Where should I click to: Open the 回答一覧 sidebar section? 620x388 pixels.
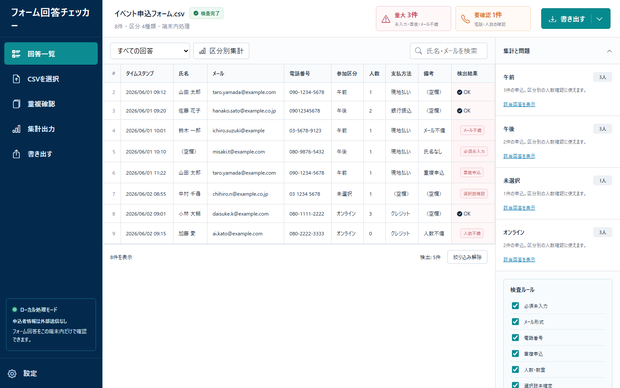click(51, 53)
